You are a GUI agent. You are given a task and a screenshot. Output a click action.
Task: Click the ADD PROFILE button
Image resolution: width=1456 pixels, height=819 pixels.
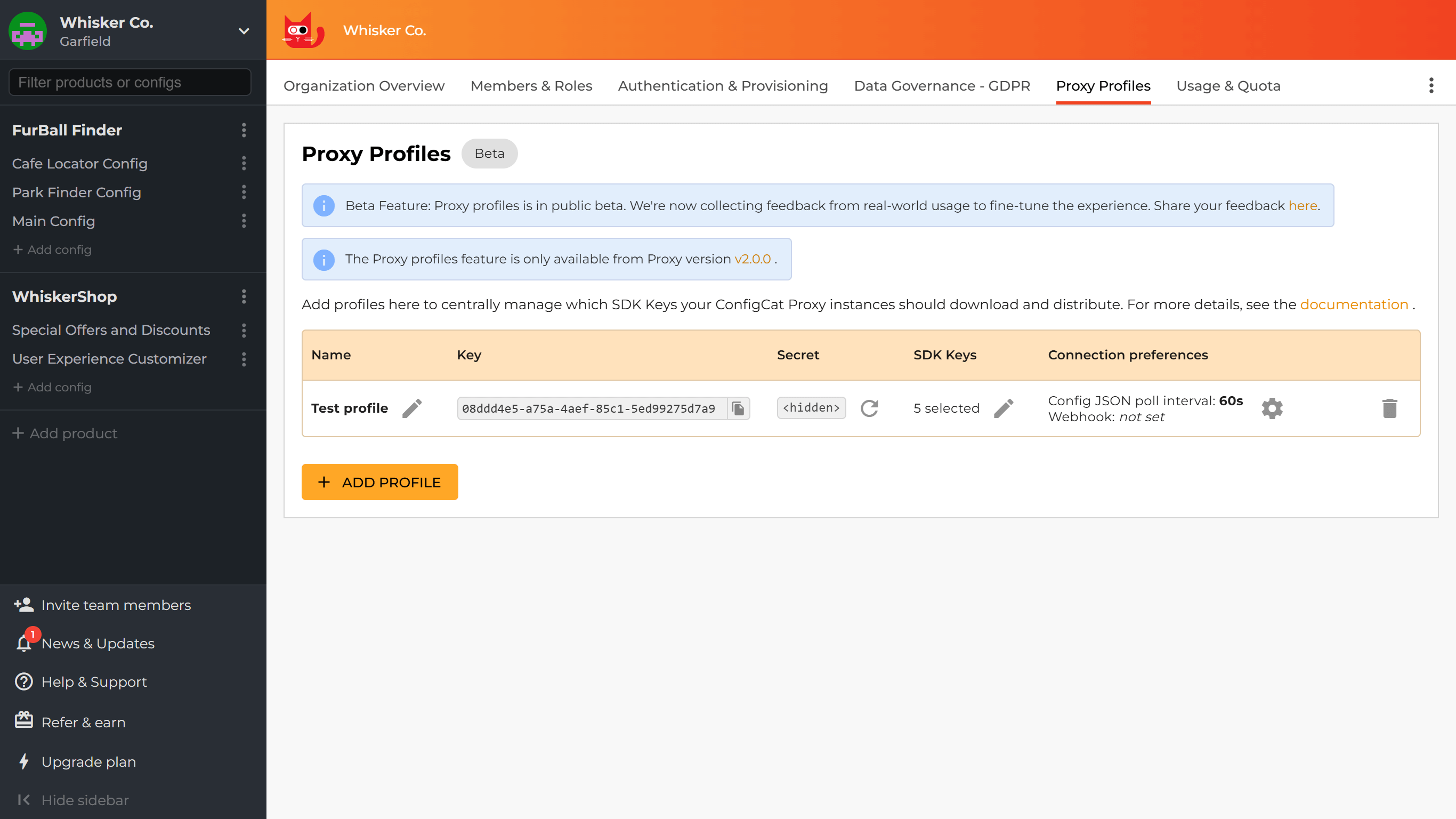click(x=379, y=482)
